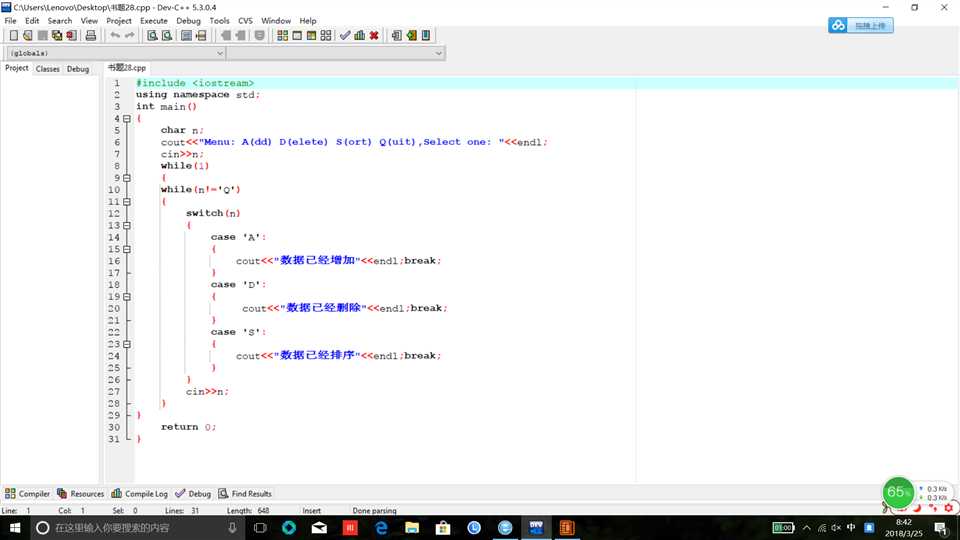The image size is (960, 540).
Task: Open the notification center icon
Action: point(941,528)
